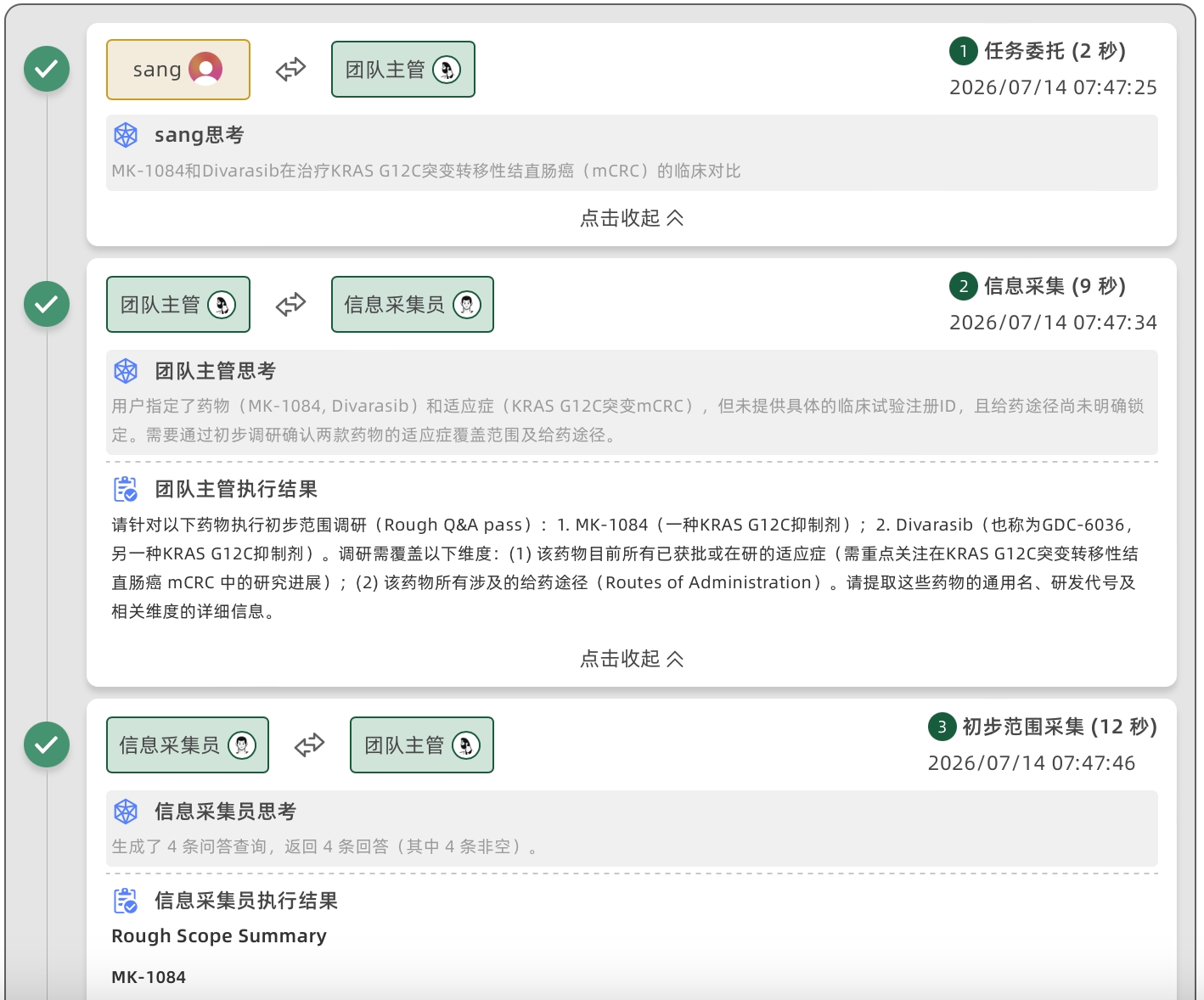
Task: Select the 信息采集员 tag in step 3
Action: pyautogui.click(x=188, y=745)
